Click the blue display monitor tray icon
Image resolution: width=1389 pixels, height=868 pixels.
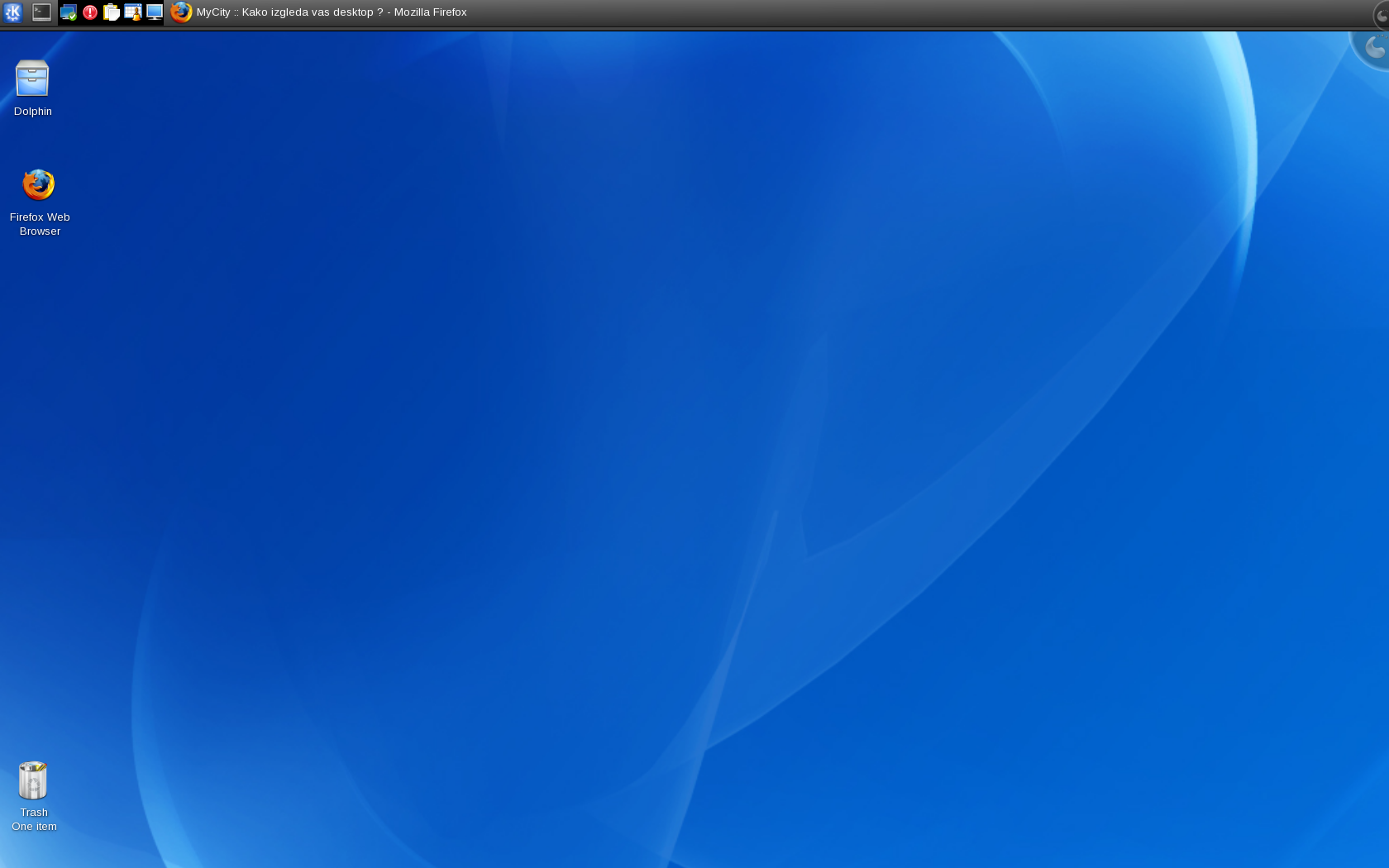[155, 12]
